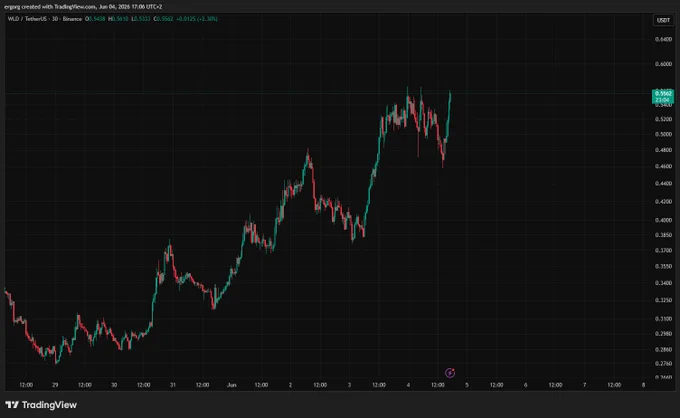Click the 7 date label on time axis
The image size is (680, 418).
(x=585, y=385)
